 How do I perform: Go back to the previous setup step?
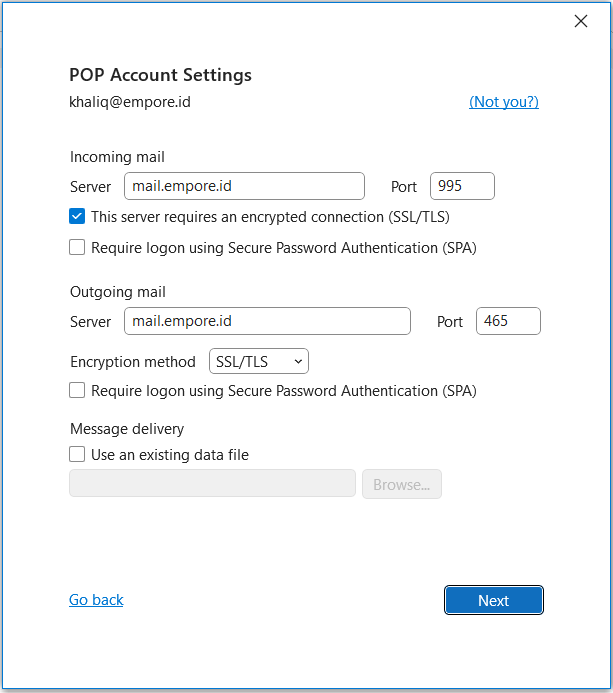pyautogui.click(x=96, y=600)
